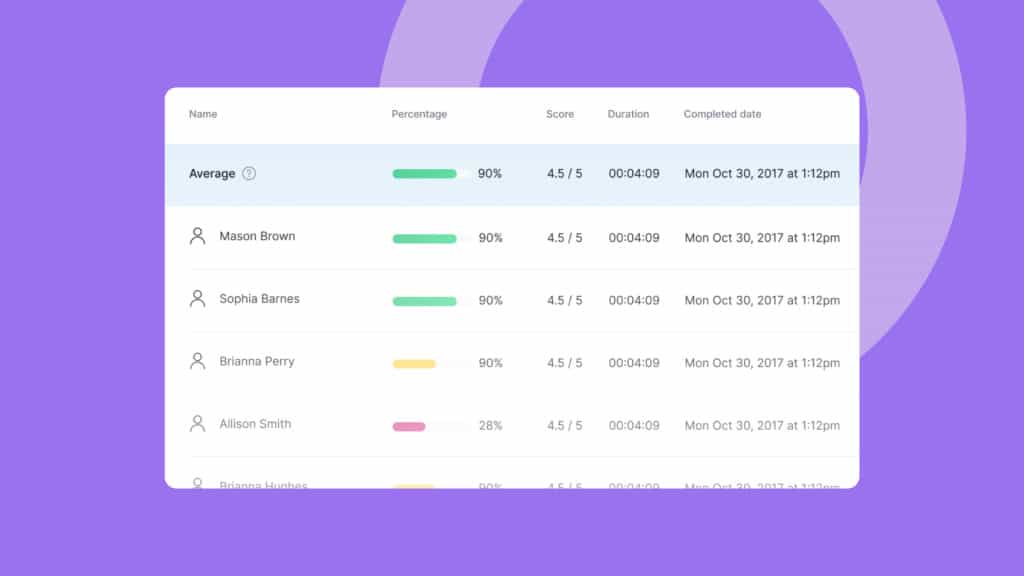Sort by the Score column header
This screenshot has width=1024, height=576.
point(560,114)
